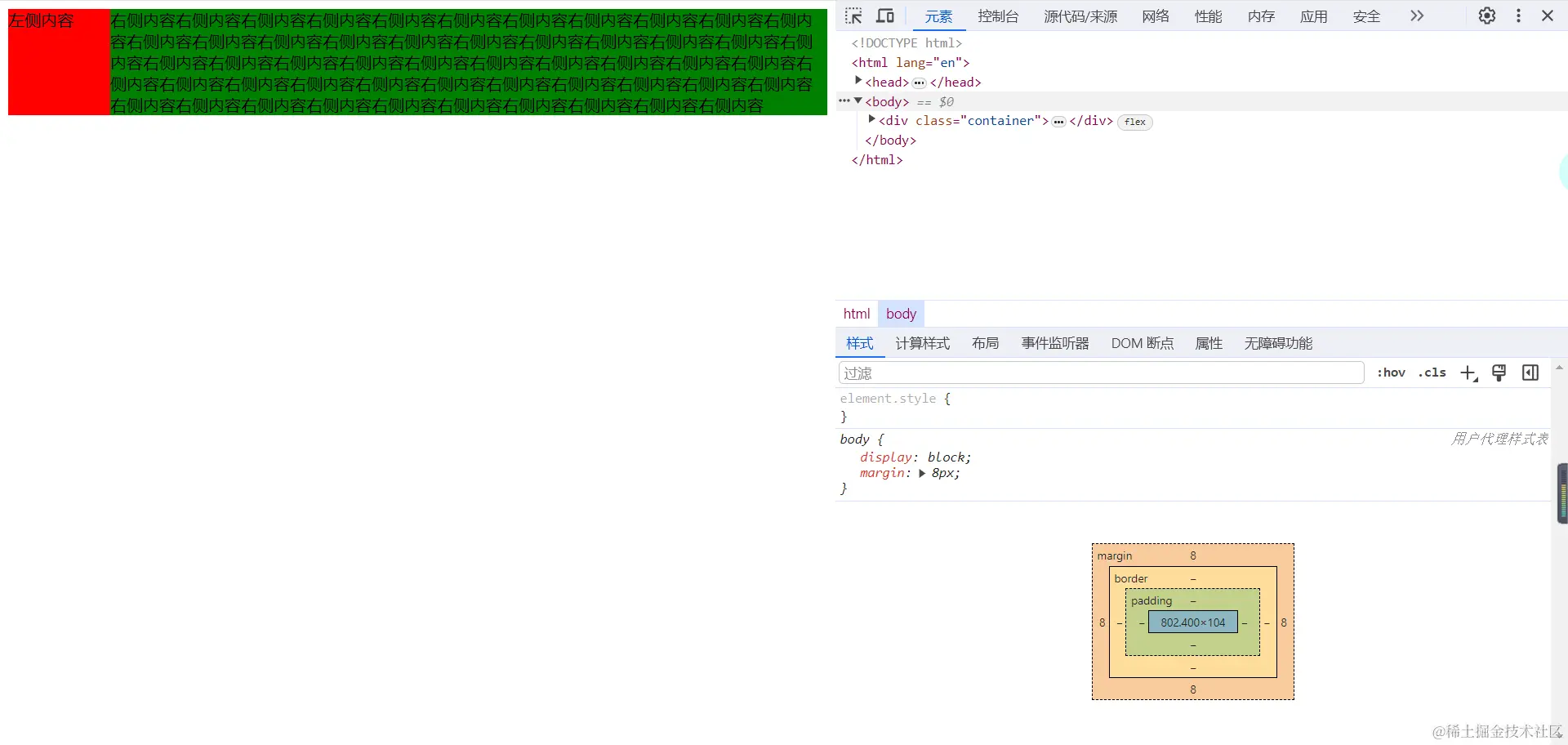Toggle the :hov element state panel
Screen dimensions: 1568x745
coord(1392,372)
